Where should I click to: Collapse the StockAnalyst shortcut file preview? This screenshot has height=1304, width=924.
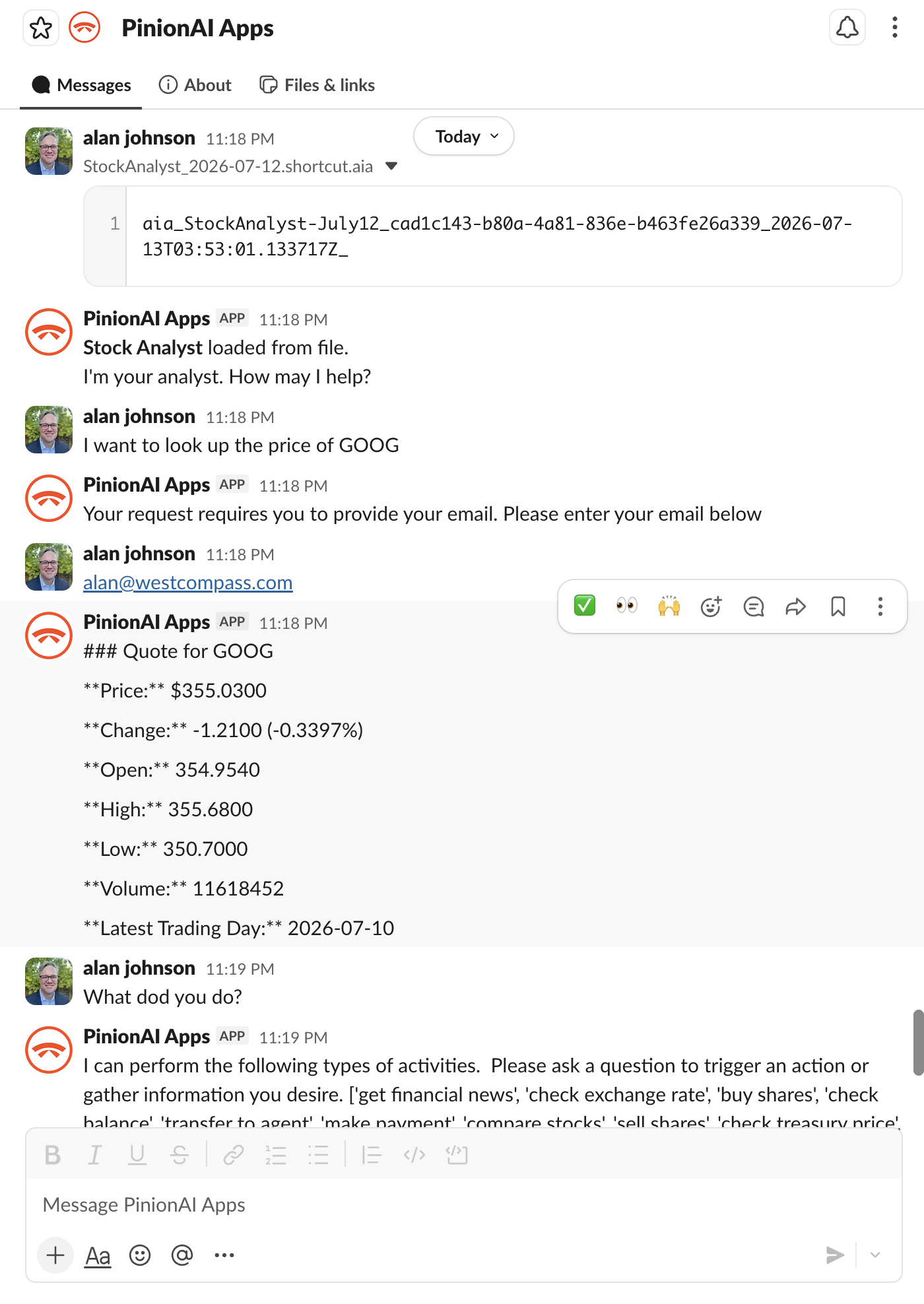click(x=391, y=166)
